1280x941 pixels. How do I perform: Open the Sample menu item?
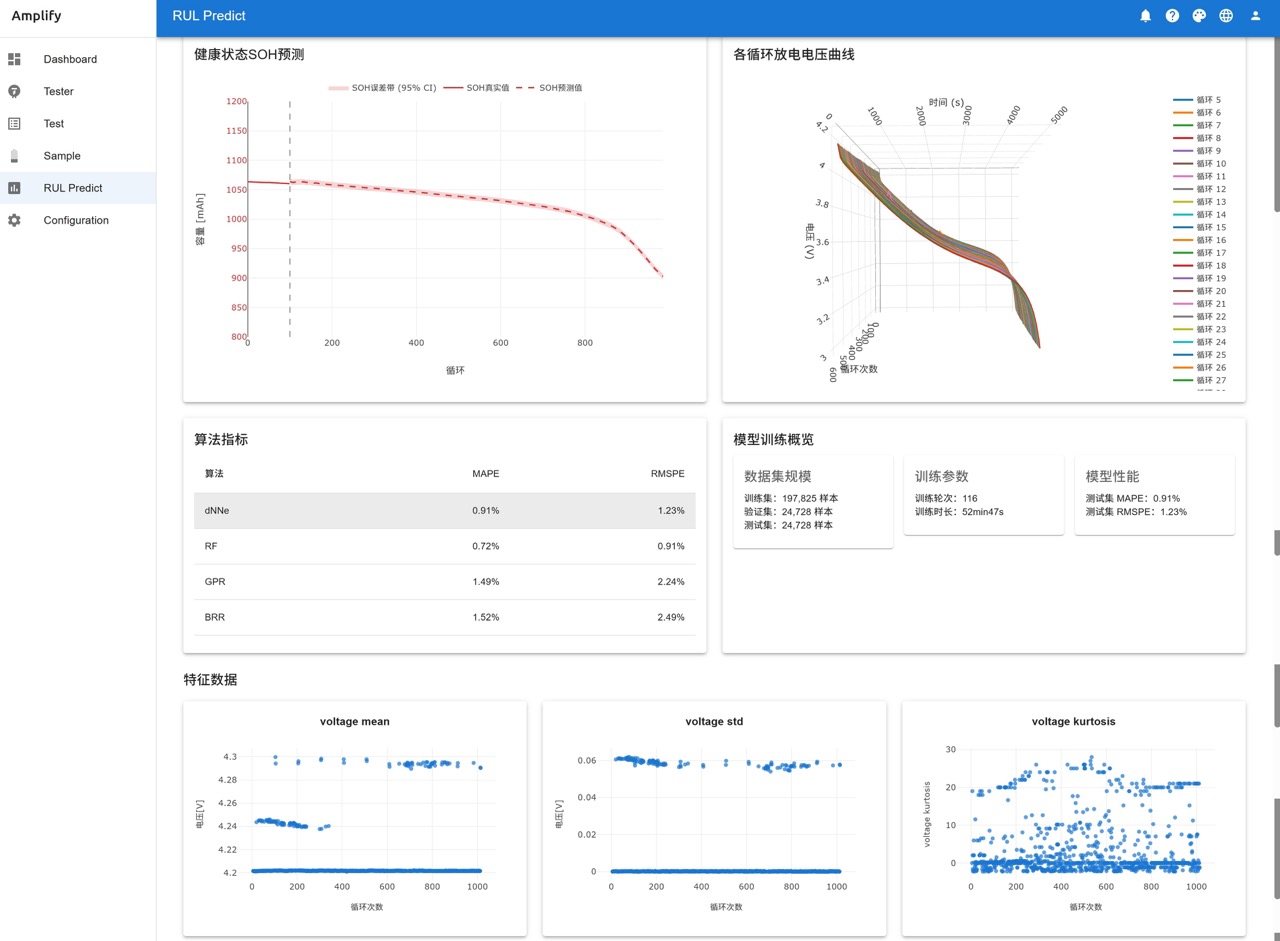[62, 156]
